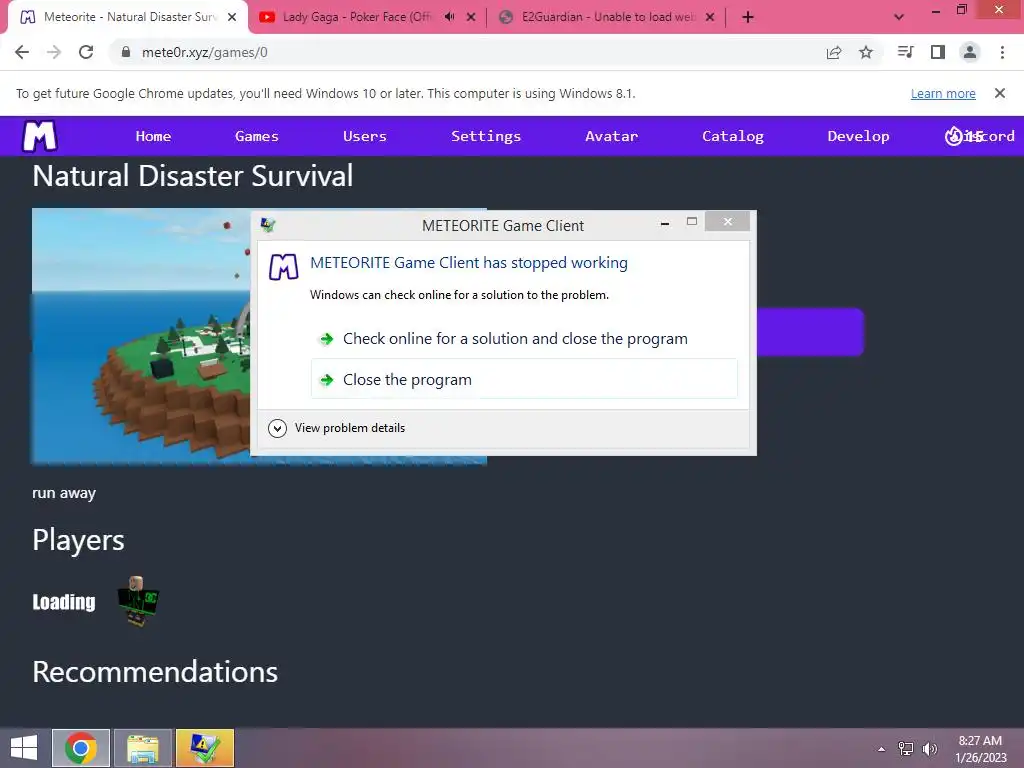
Task: Open the Users nav item
Action: tap(364, 136)
